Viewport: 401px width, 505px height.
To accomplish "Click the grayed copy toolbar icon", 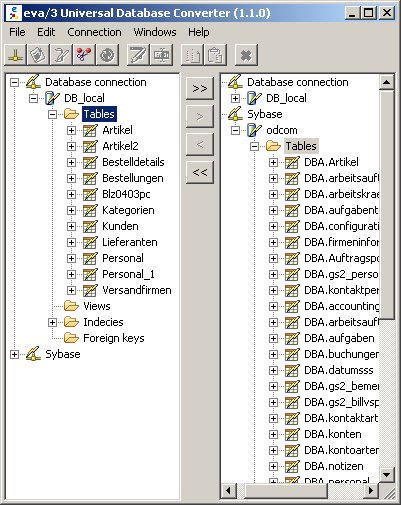I will pos(192,55).
